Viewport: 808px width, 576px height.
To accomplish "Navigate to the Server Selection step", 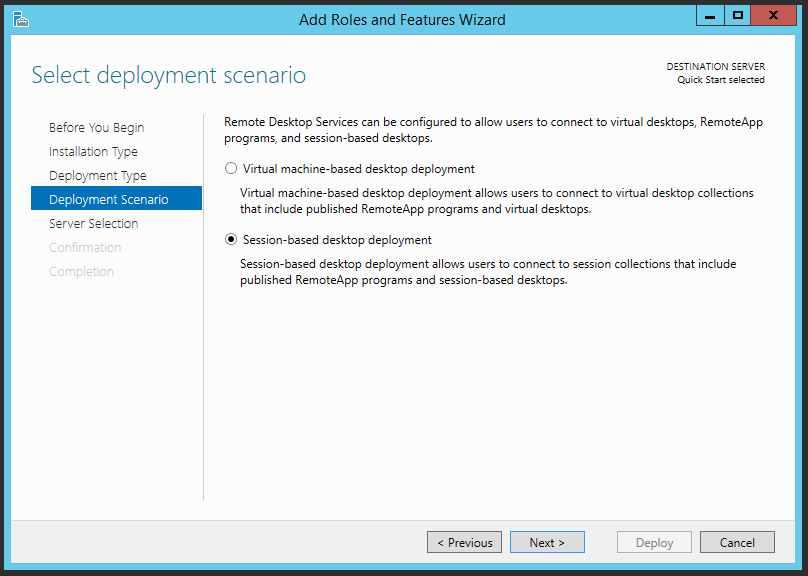I will click(93, 224).
